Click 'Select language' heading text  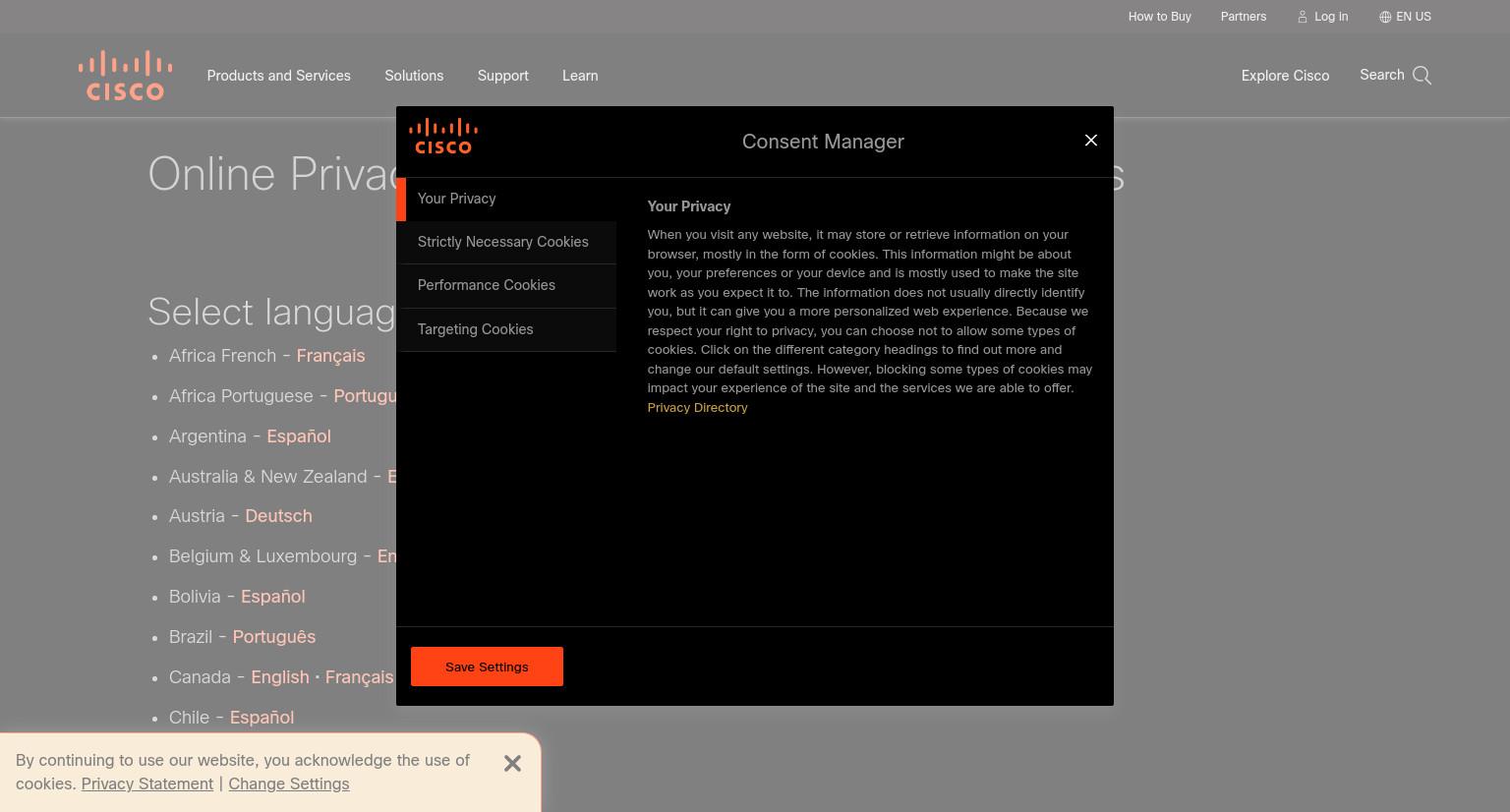pos(272,313)
